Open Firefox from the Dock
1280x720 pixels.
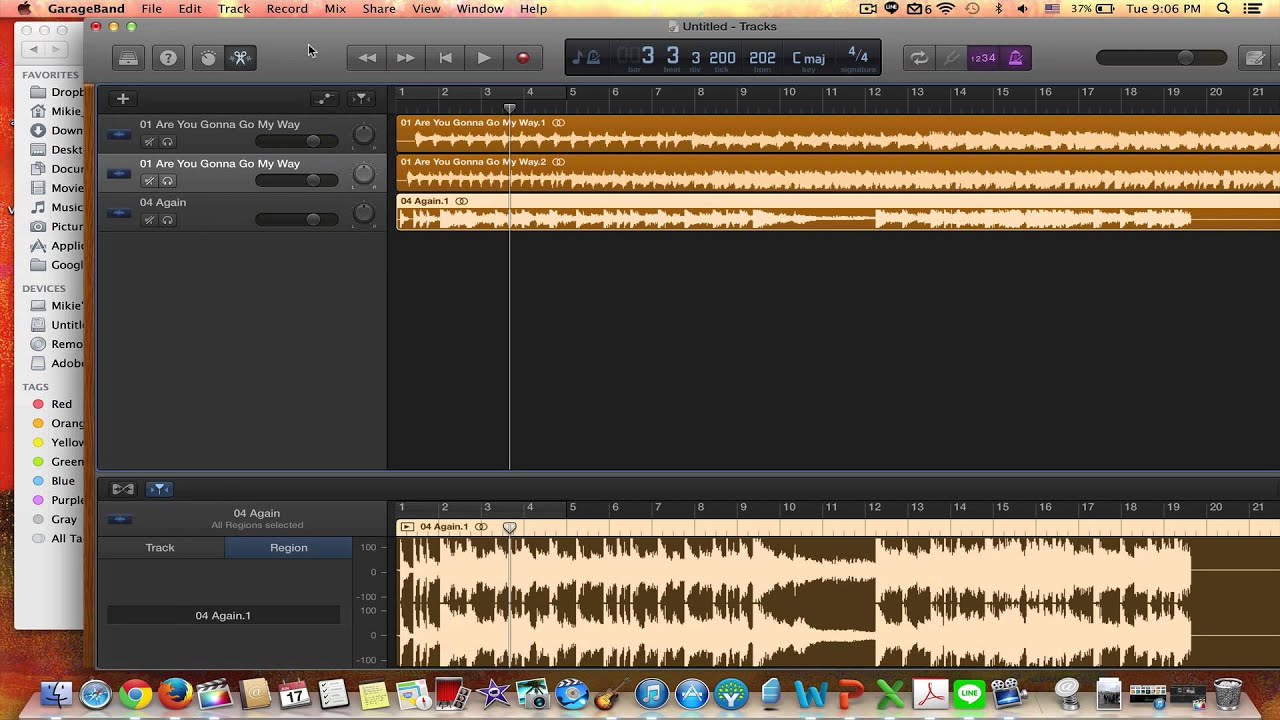pyautogui.click(x=175, y=693)
